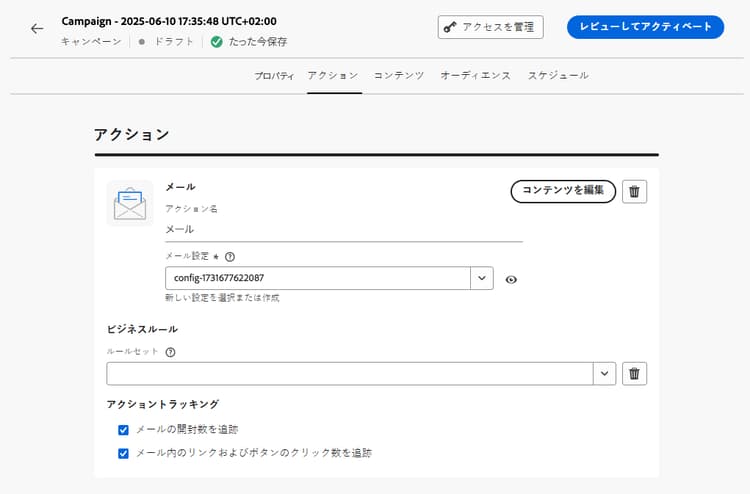Click the ドラフト status label
This screenshot has width=750, height=494.
click(x=174, y=42)
